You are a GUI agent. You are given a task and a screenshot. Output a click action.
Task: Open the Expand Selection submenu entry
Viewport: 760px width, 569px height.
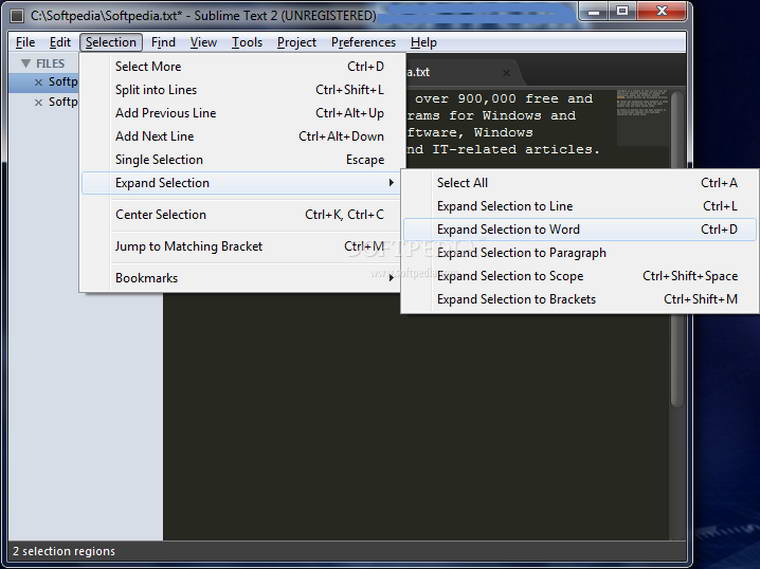242,183
